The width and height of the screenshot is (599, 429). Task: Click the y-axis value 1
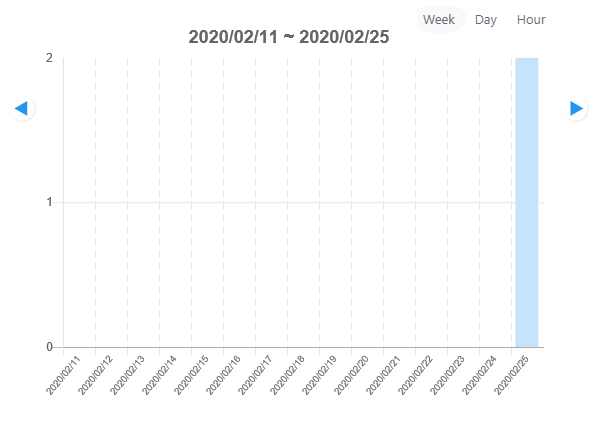click(49, 202)
